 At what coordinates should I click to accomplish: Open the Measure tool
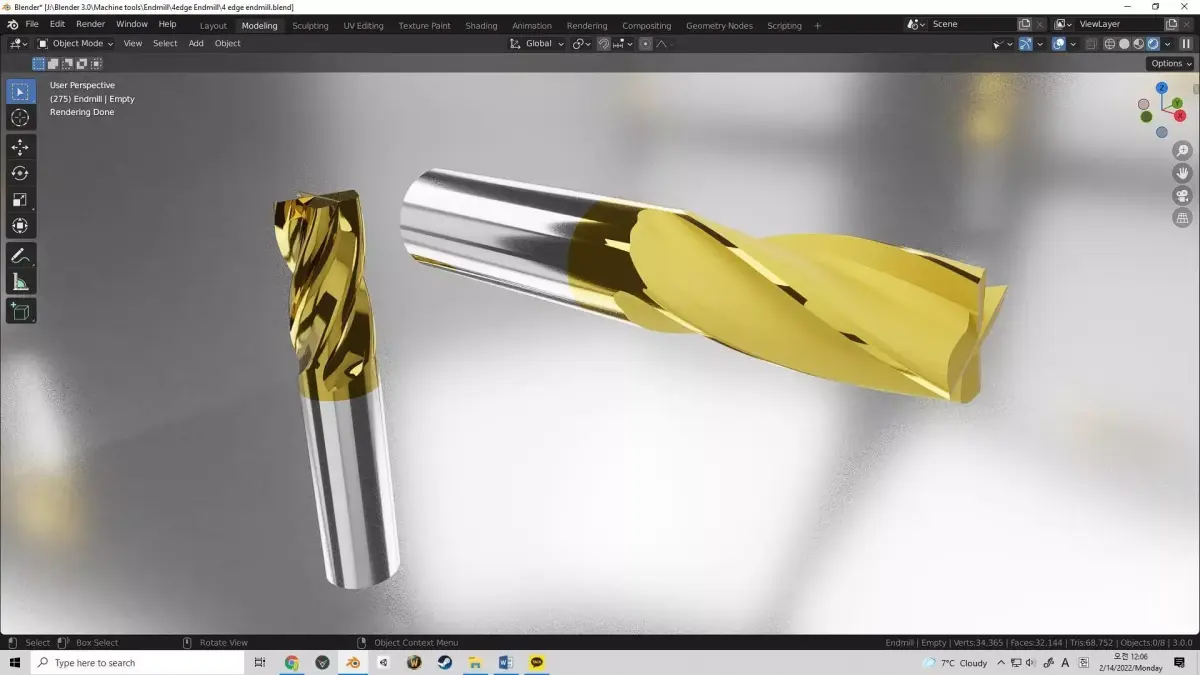pyautogui.click(x=20, y=281)
